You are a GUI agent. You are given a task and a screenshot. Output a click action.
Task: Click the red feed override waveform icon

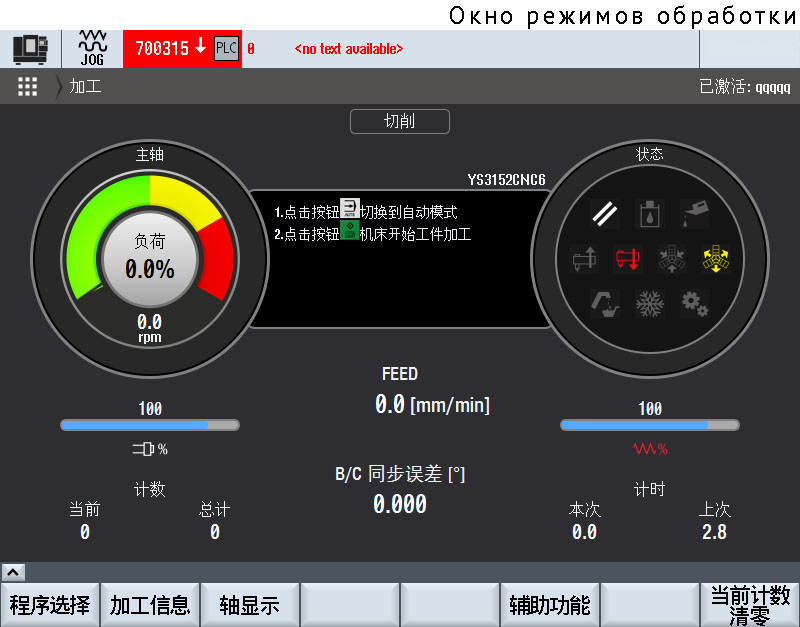coord(650,449)
